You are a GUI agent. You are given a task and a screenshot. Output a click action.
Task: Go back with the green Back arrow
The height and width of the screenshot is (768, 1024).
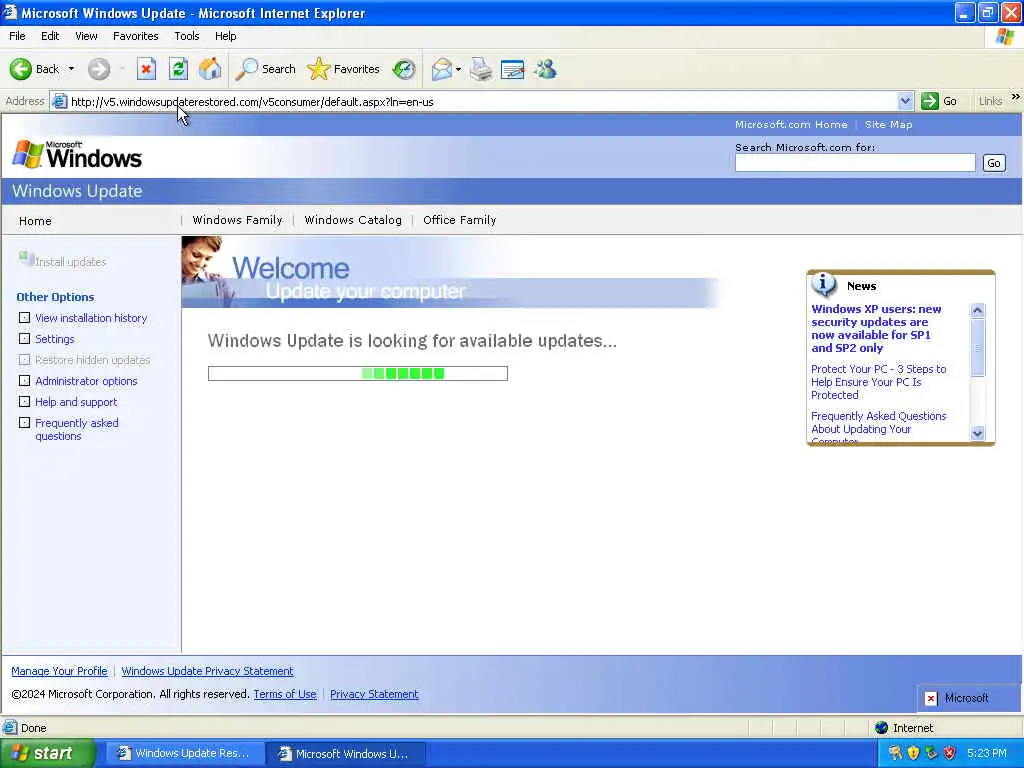tap(21, 69)
